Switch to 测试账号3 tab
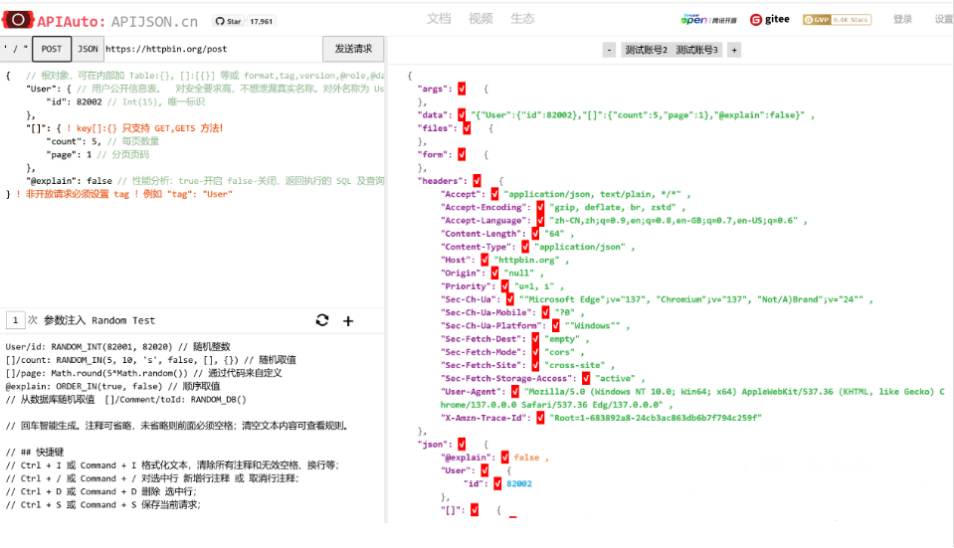Screen dimensions: 954x548 point(697,50)
